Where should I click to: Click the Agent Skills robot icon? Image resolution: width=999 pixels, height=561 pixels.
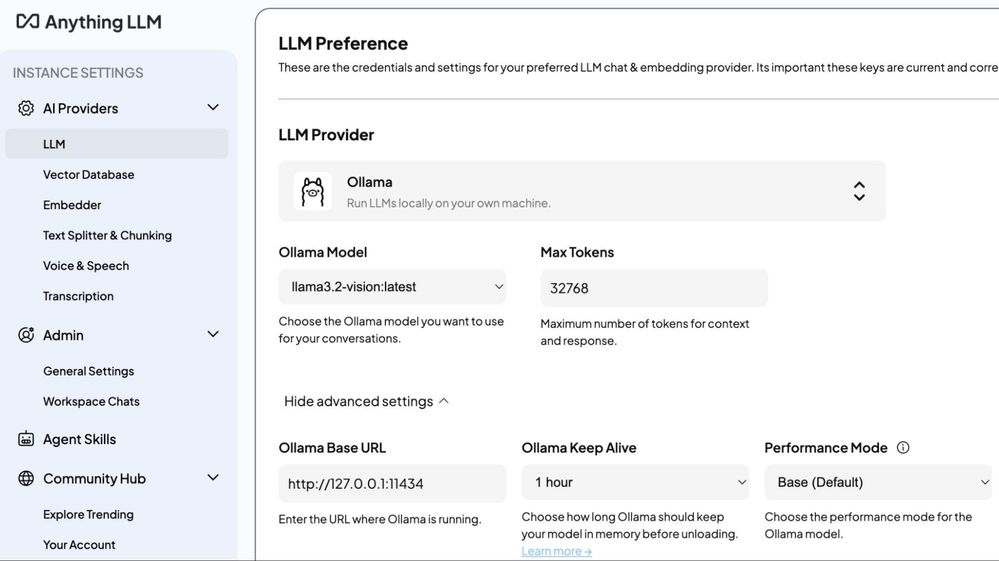[x=26, y=439]
